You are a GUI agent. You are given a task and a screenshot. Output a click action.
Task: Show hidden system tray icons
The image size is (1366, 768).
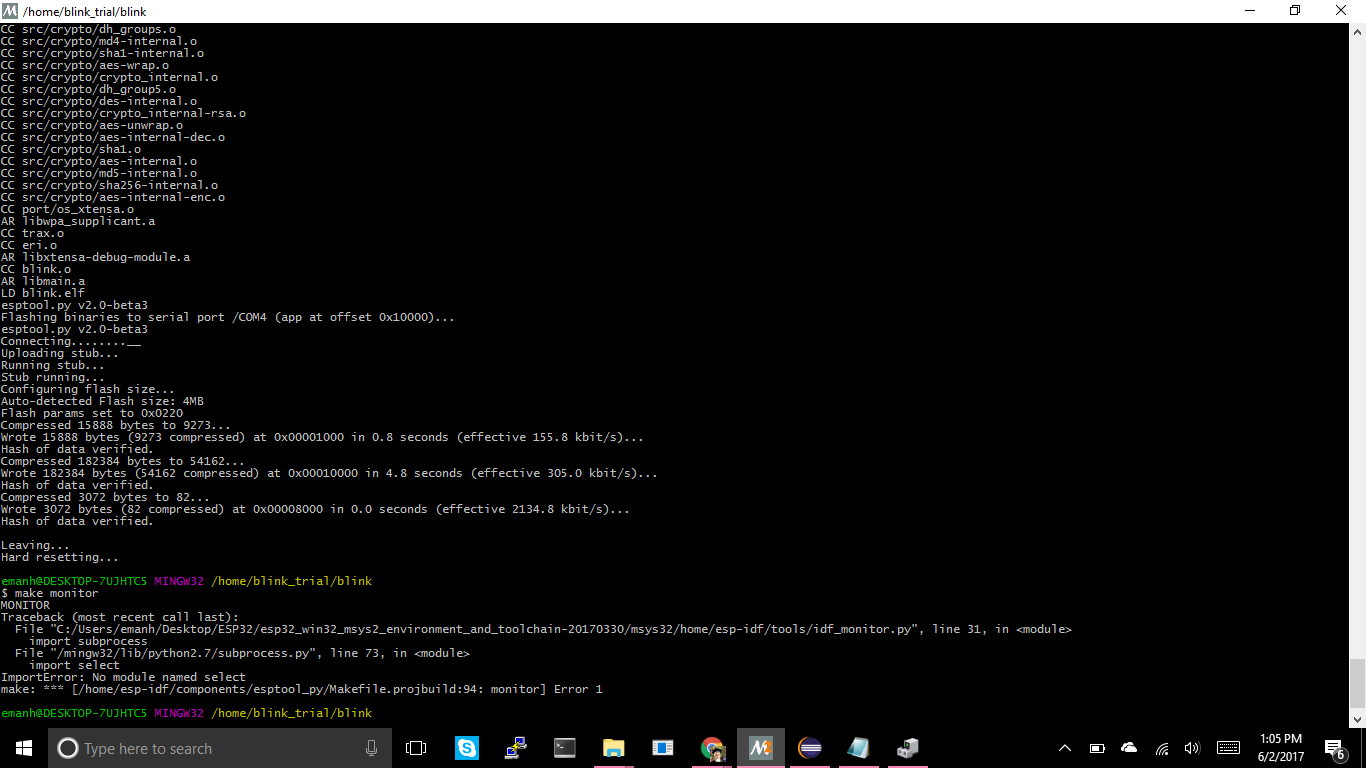(1065, 748)
